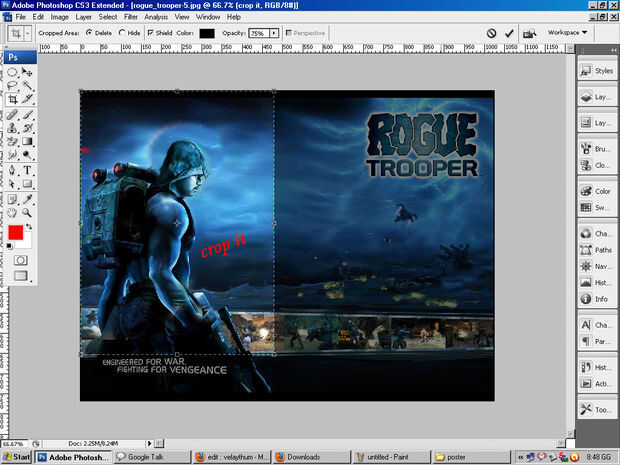This screenshot has width=620, height=465.
Task: Swap foreground and background colors
Action: click(x=29, y=227)
